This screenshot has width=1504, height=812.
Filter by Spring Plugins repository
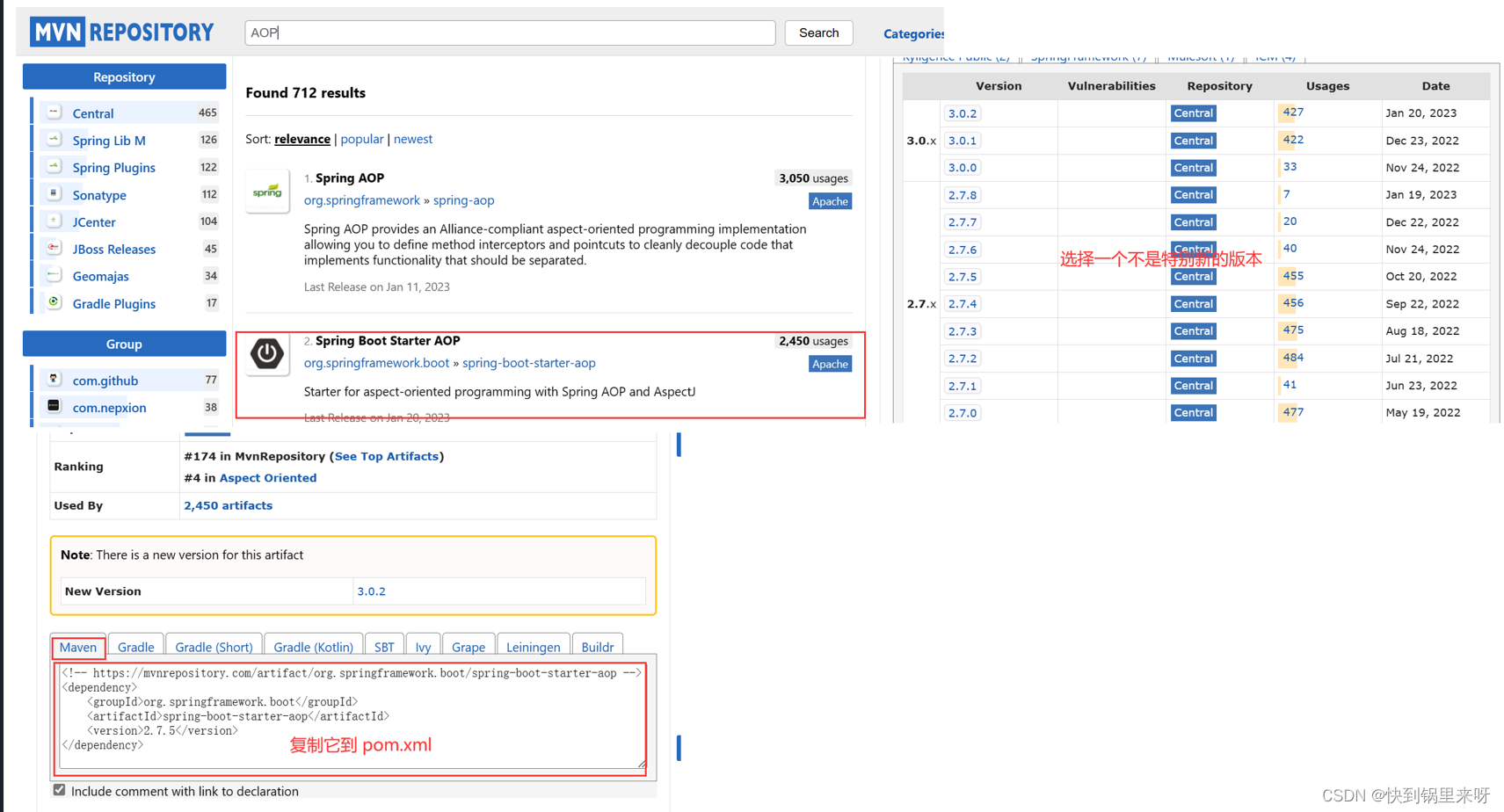(114, 168)
